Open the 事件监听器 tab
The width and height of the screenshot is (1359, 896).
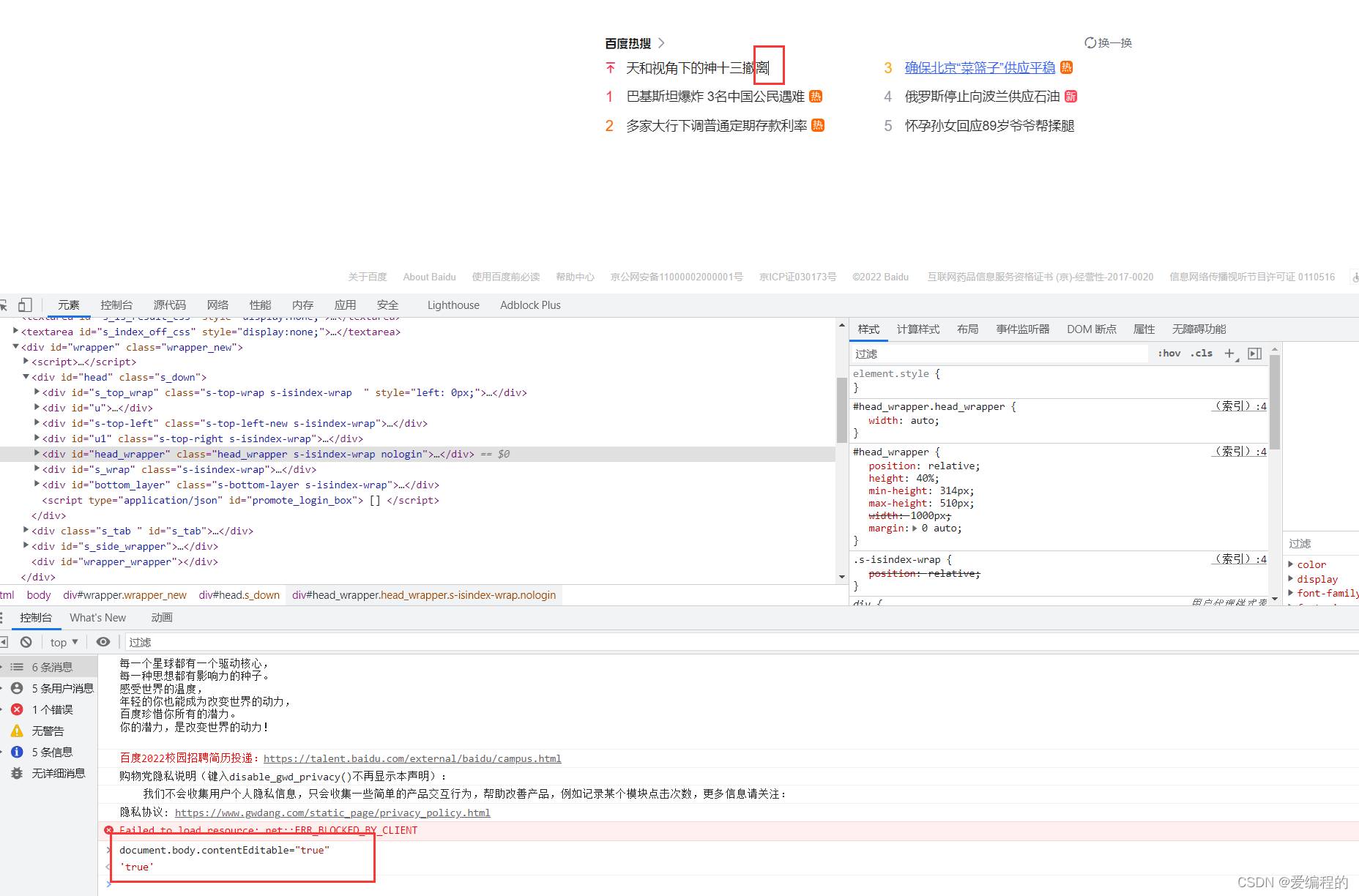click(x=1023, y=329)
